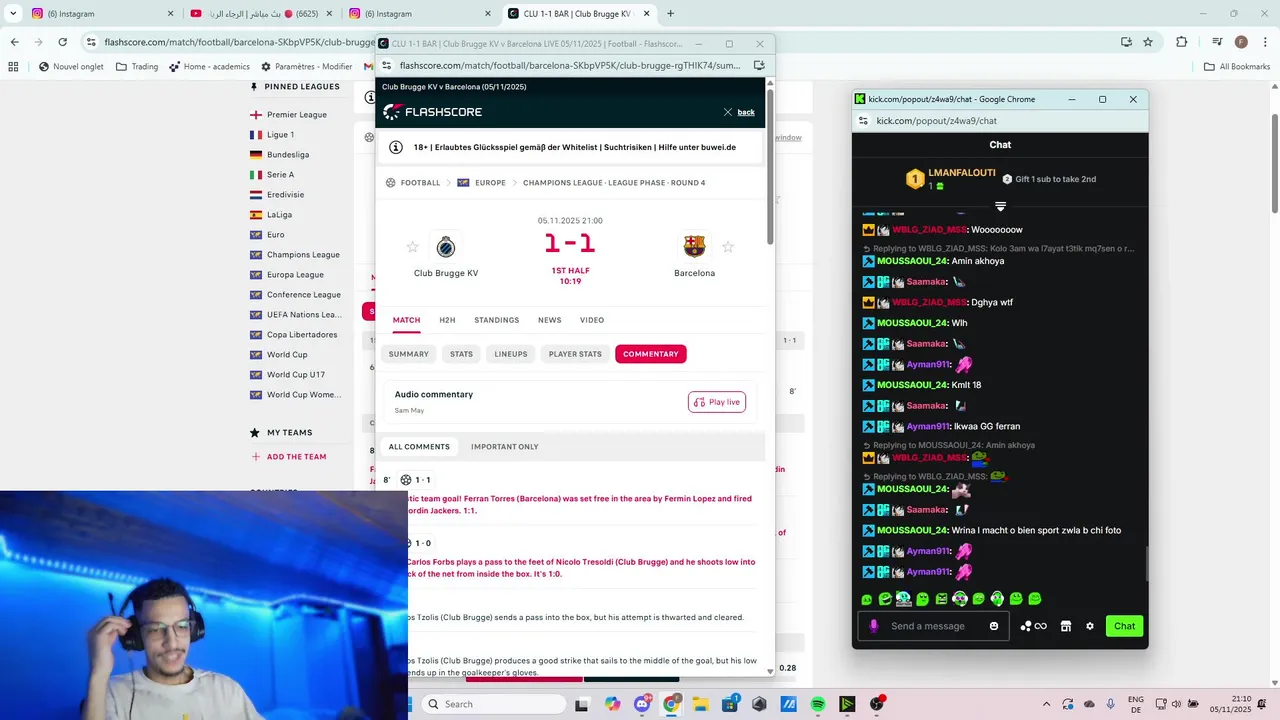This screenshot has height=720, width=1280.
Task: Click the popup window's address bar URL
Action: (570, 65)
